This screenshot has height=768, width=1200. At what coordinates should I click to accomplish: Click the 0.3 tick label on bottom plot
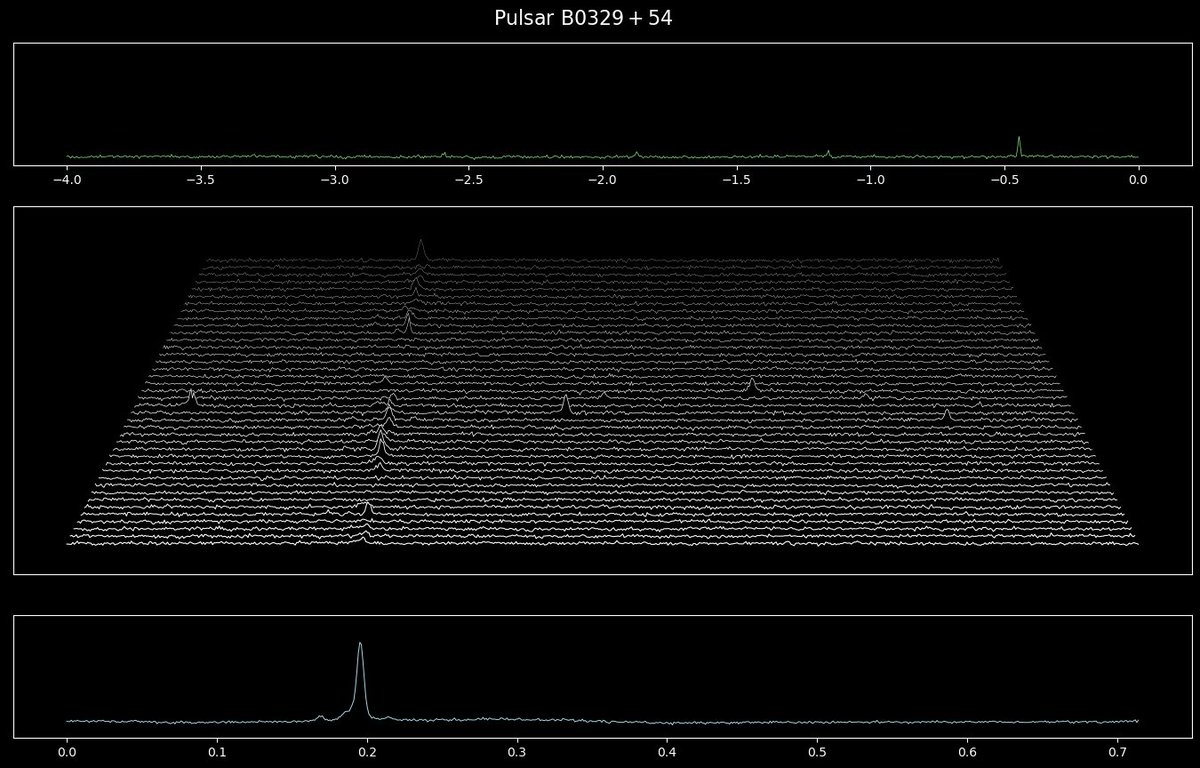click(517, 753)
